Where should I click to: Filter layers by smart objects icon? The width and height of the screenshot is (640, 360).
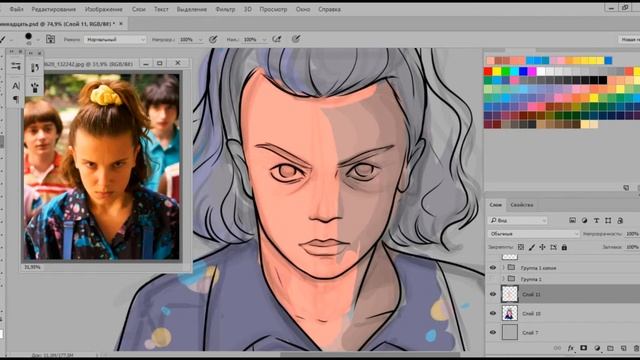click(620, 220)
